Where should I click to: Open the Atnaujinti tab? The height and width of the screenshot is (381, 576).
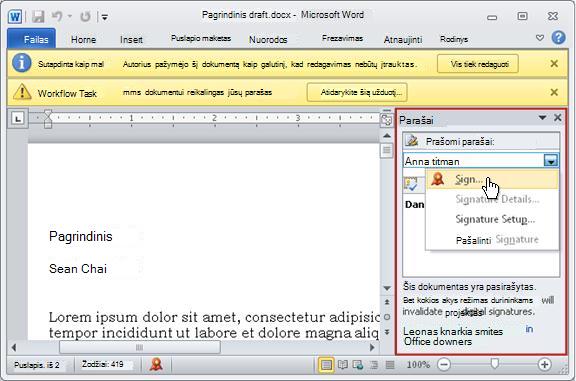(403, 39)
